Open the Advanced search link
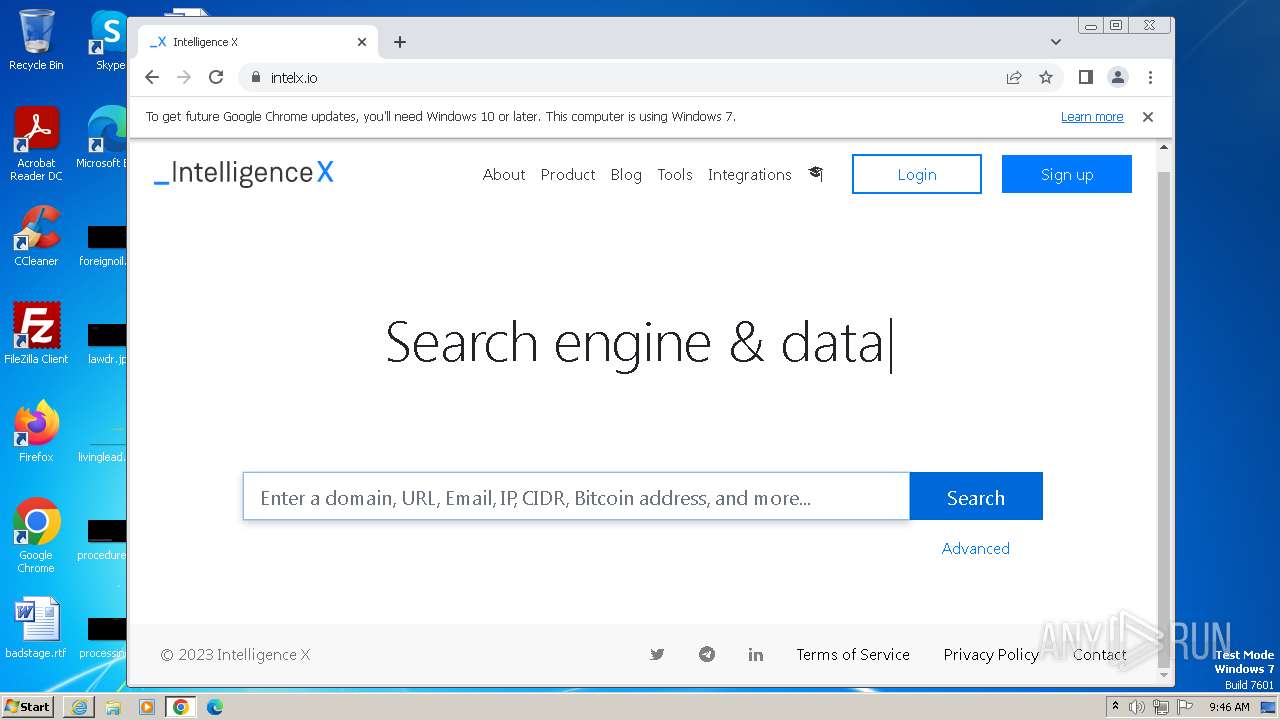The width and height of the screenshot is (1280, 720). tap(976, 548)
